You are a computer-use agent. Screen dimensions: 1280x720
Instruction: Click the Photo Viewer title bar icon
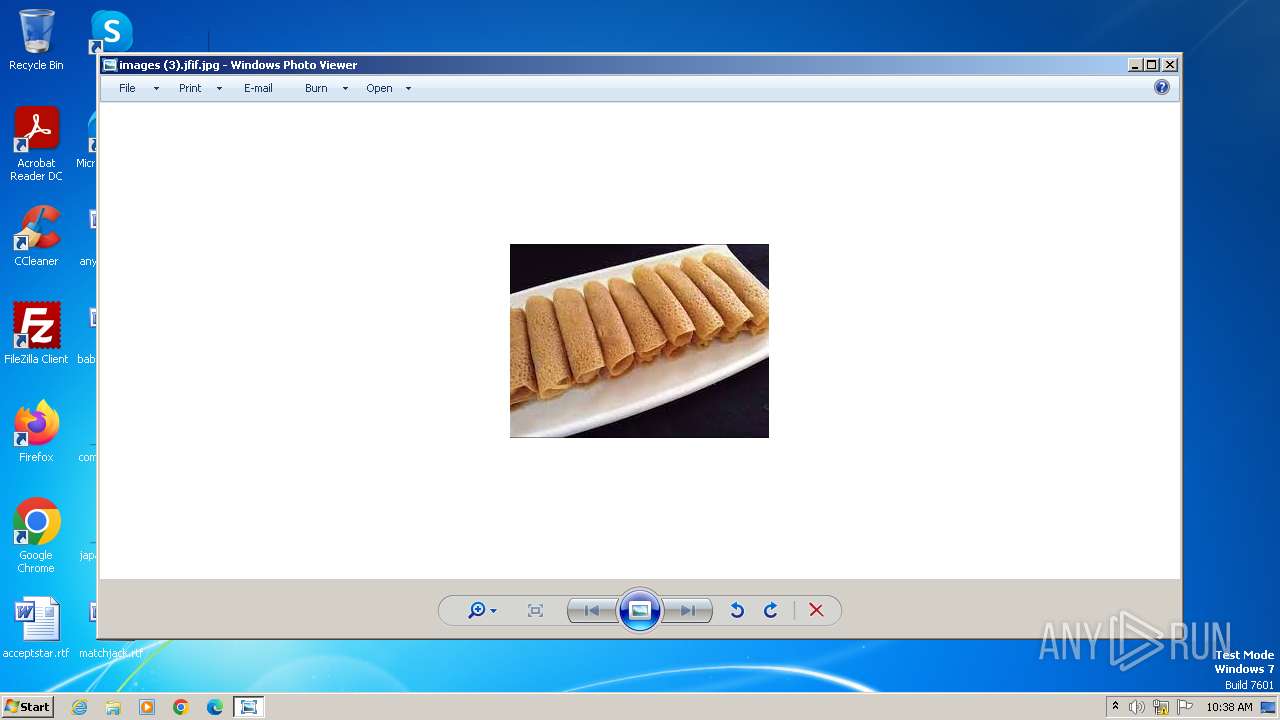110,65
